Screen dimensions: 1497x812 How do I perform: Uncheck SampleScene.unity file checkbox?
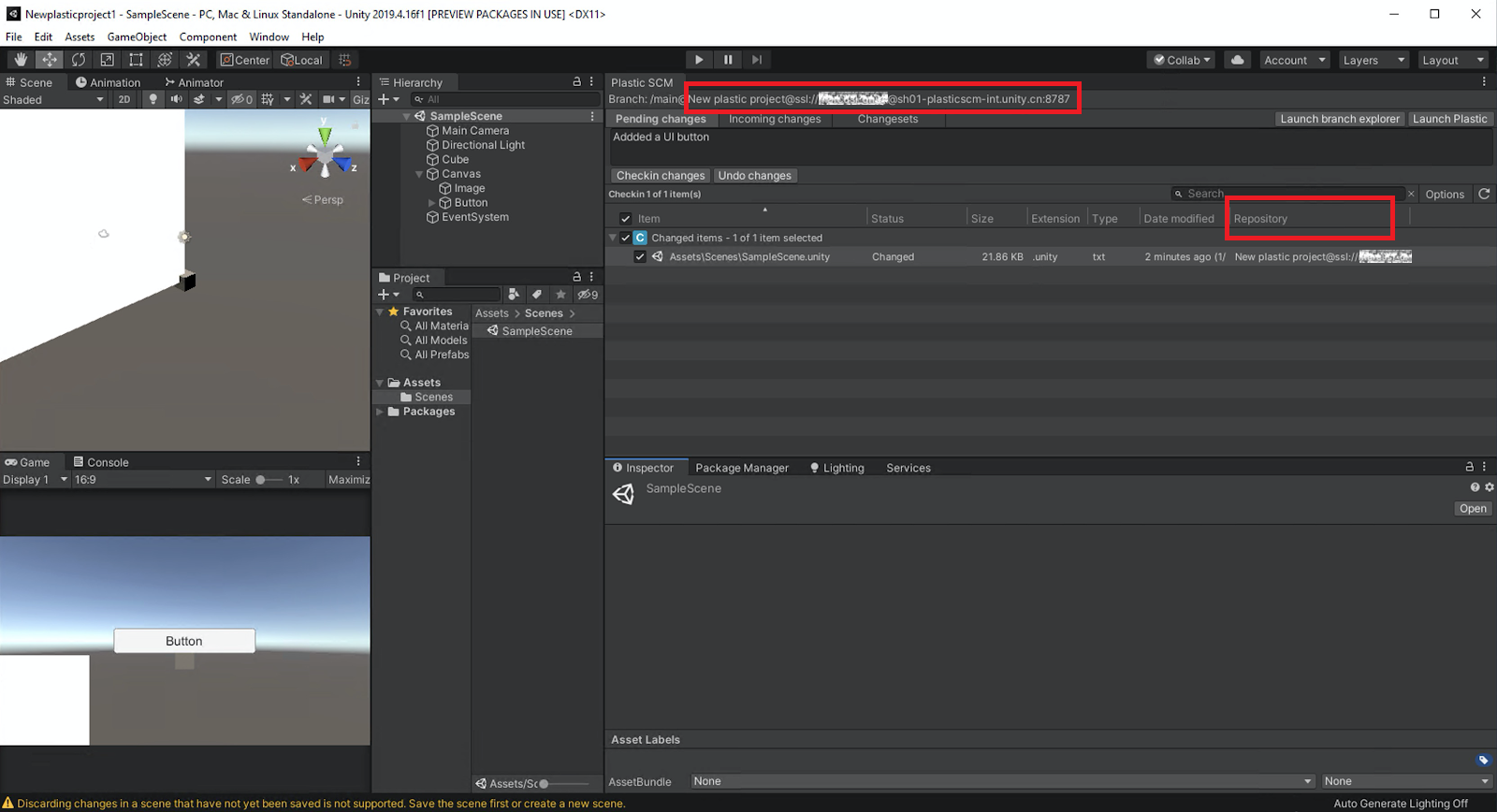click(640, 256)
